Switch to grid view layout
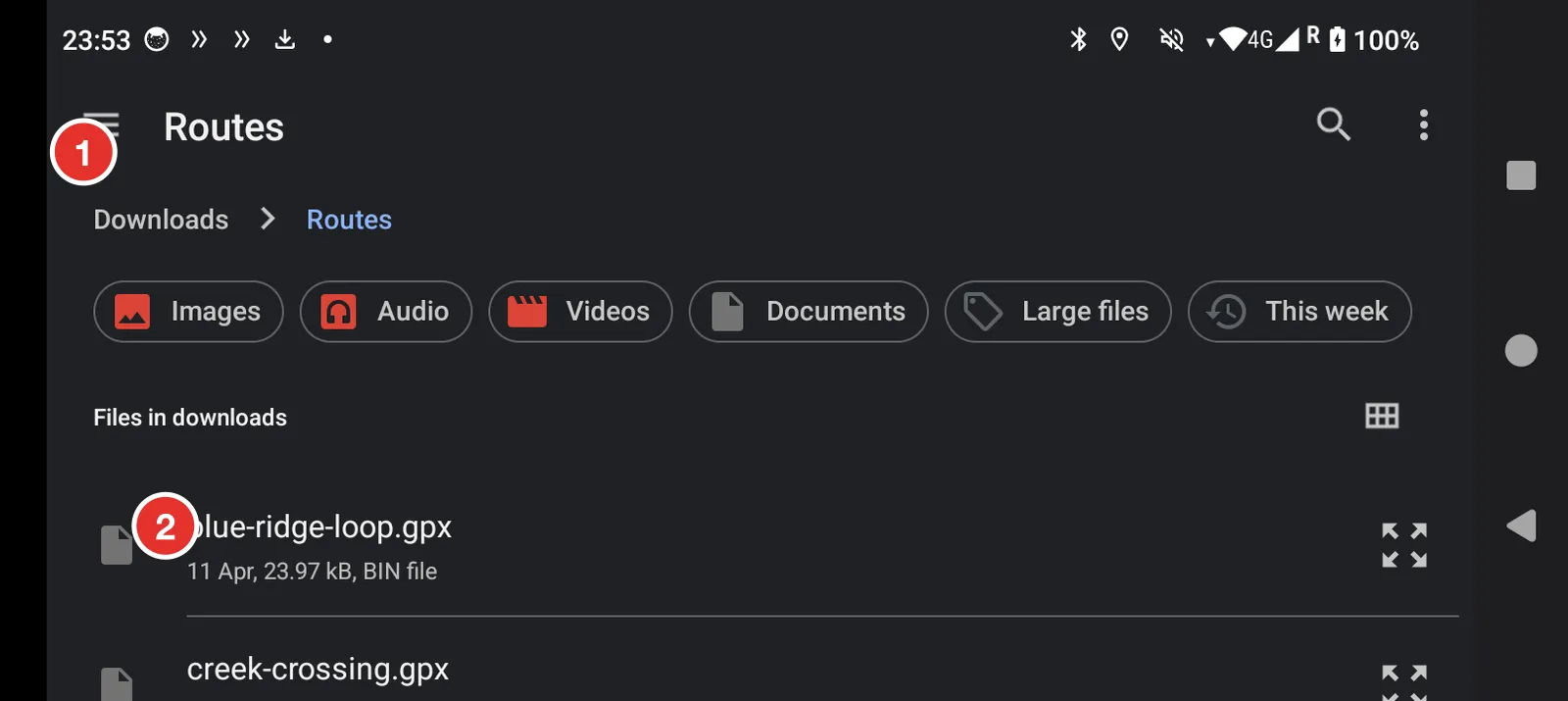 pyautogui.click(x=1382, y=416)
